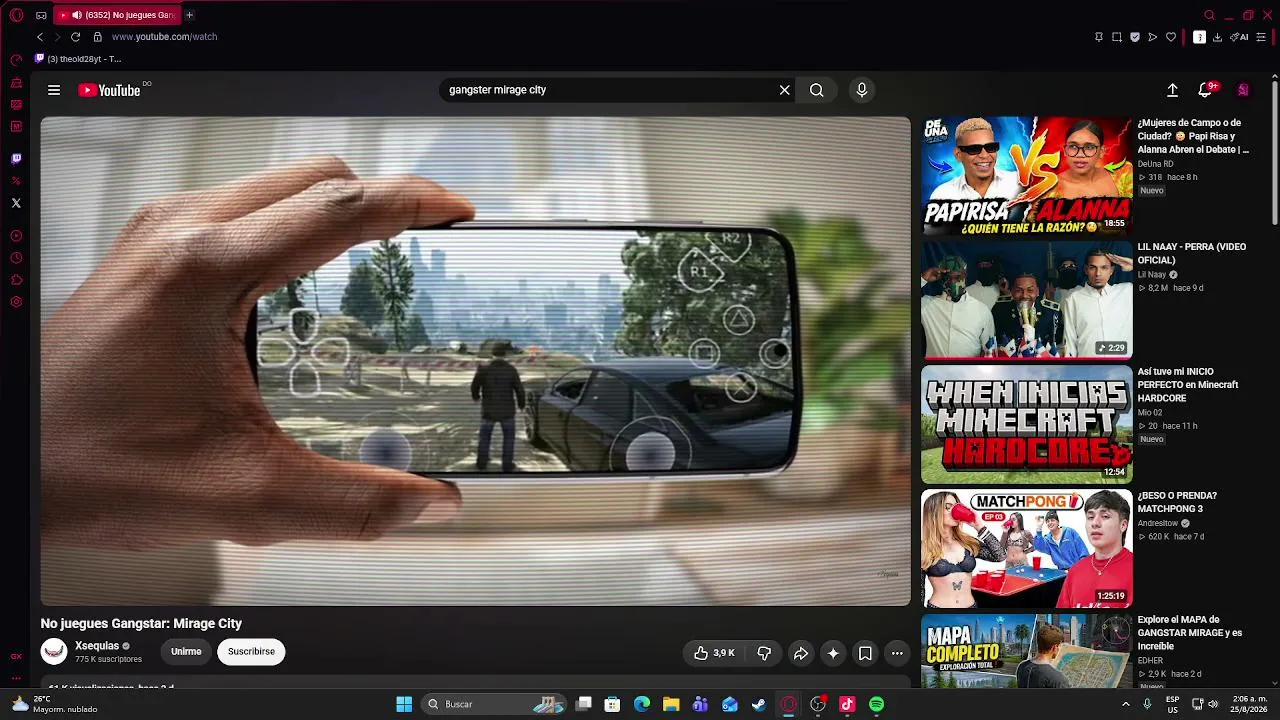Open the Xsequias channel name link

[97, 646]
